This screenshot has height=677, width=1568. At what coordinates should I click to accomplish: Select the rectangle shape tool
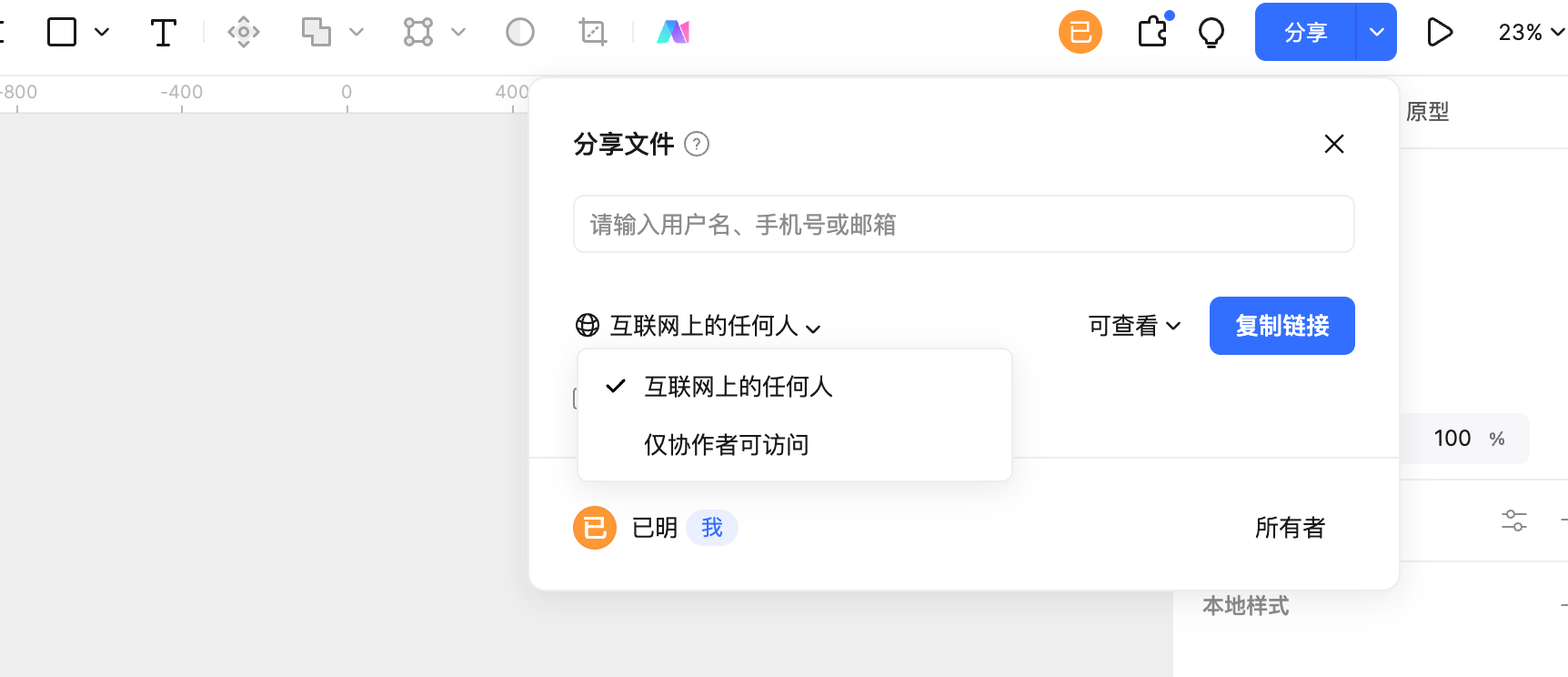(62, 32)
